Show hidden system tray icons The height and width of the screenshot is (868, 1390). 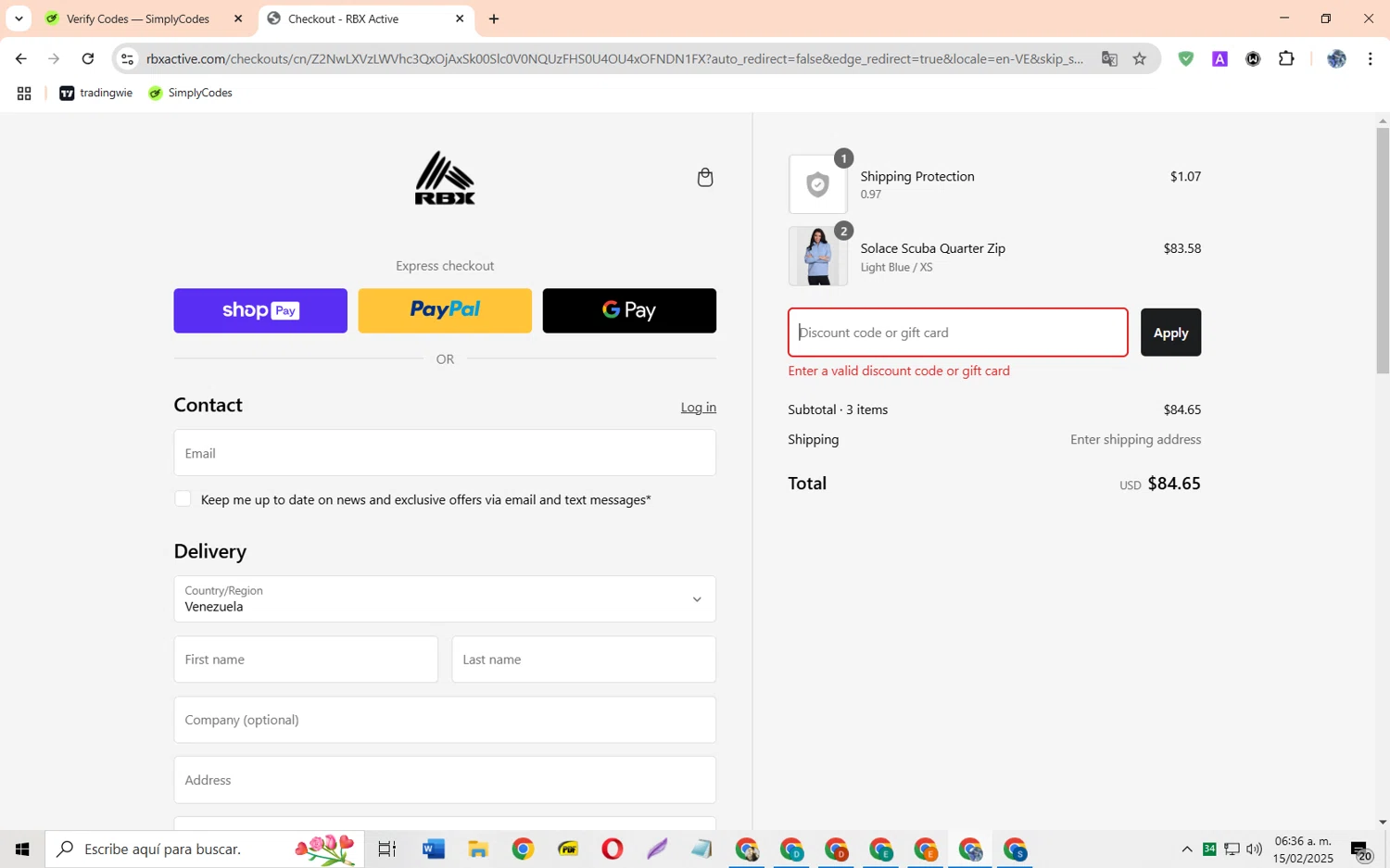coord(1186,849)
